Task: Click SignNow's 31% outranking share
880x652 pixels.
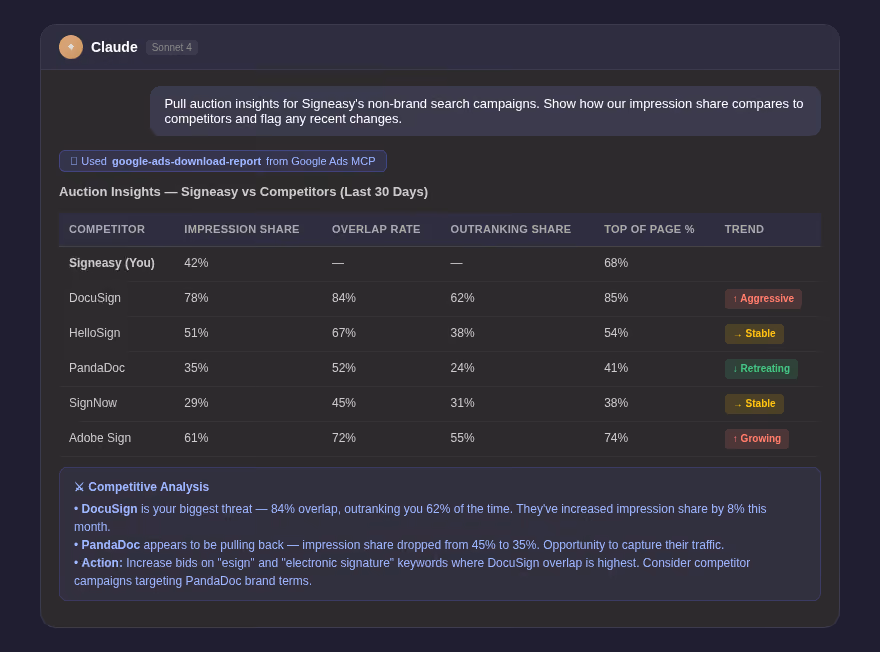Action: point(462,403)
